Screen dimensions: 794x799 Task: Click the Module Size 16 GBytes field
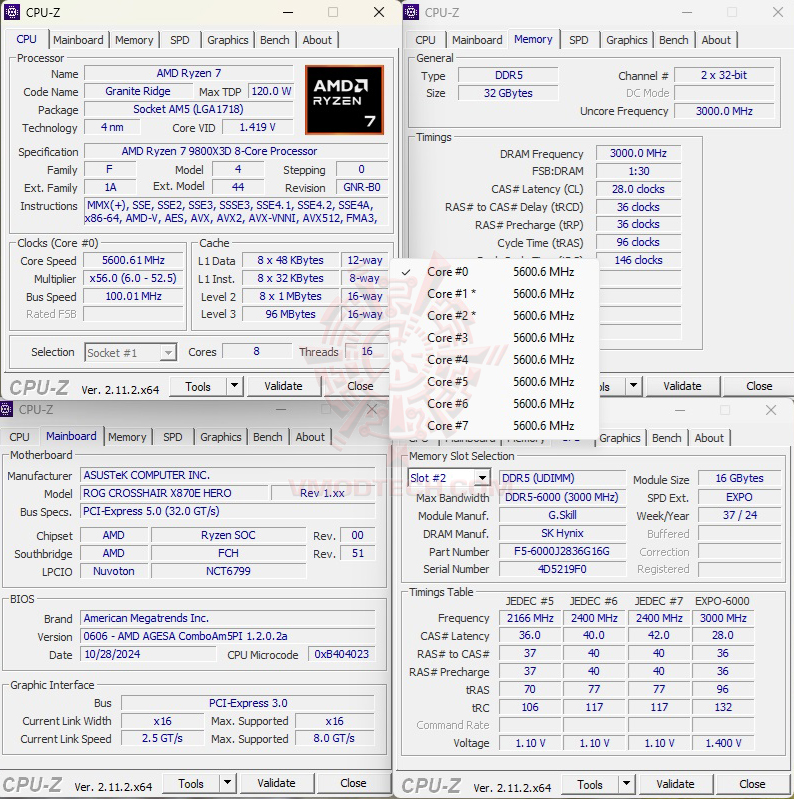(739, 478)
